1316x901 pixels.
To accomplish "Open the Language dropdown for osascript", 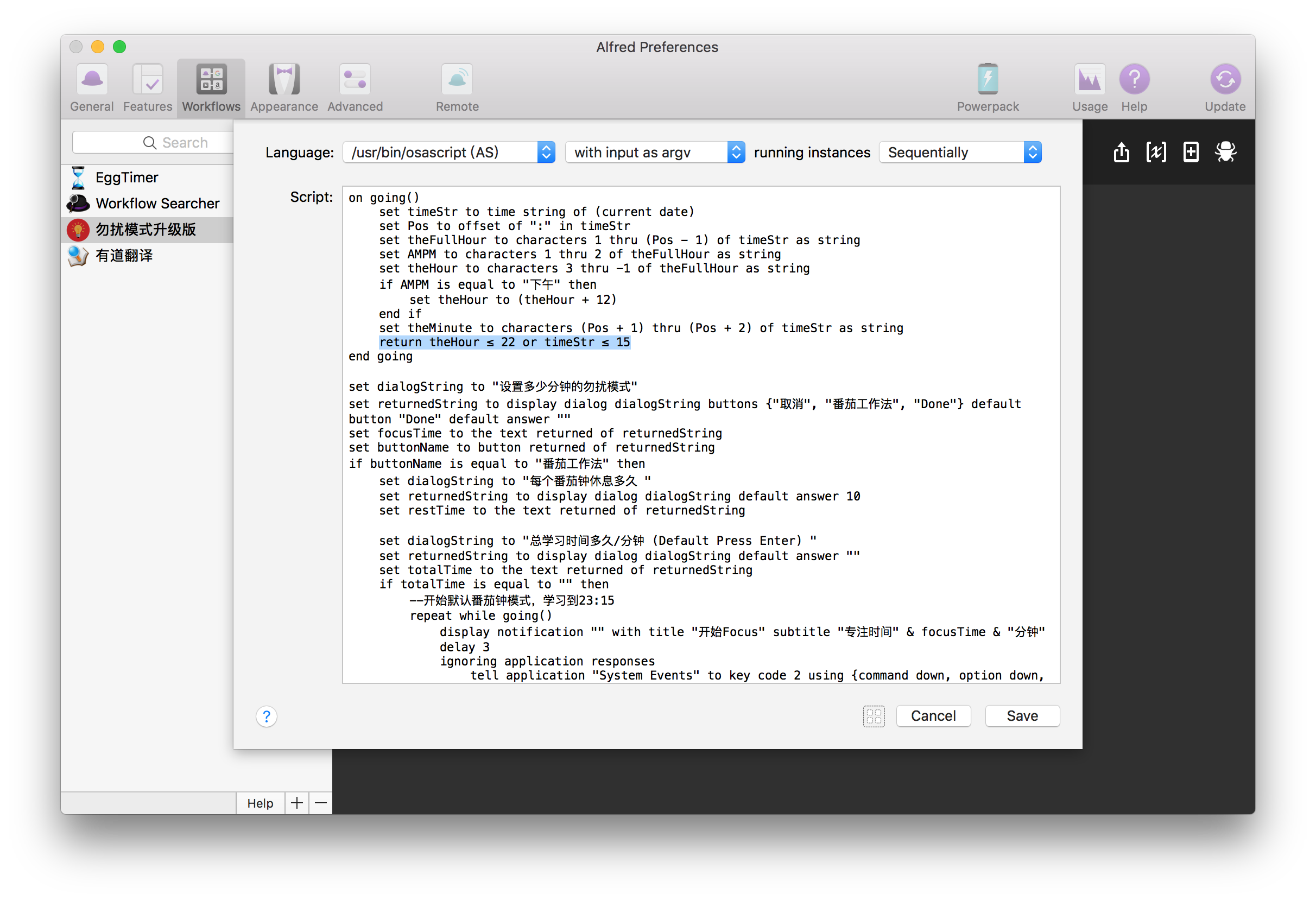I will (448, 152).
